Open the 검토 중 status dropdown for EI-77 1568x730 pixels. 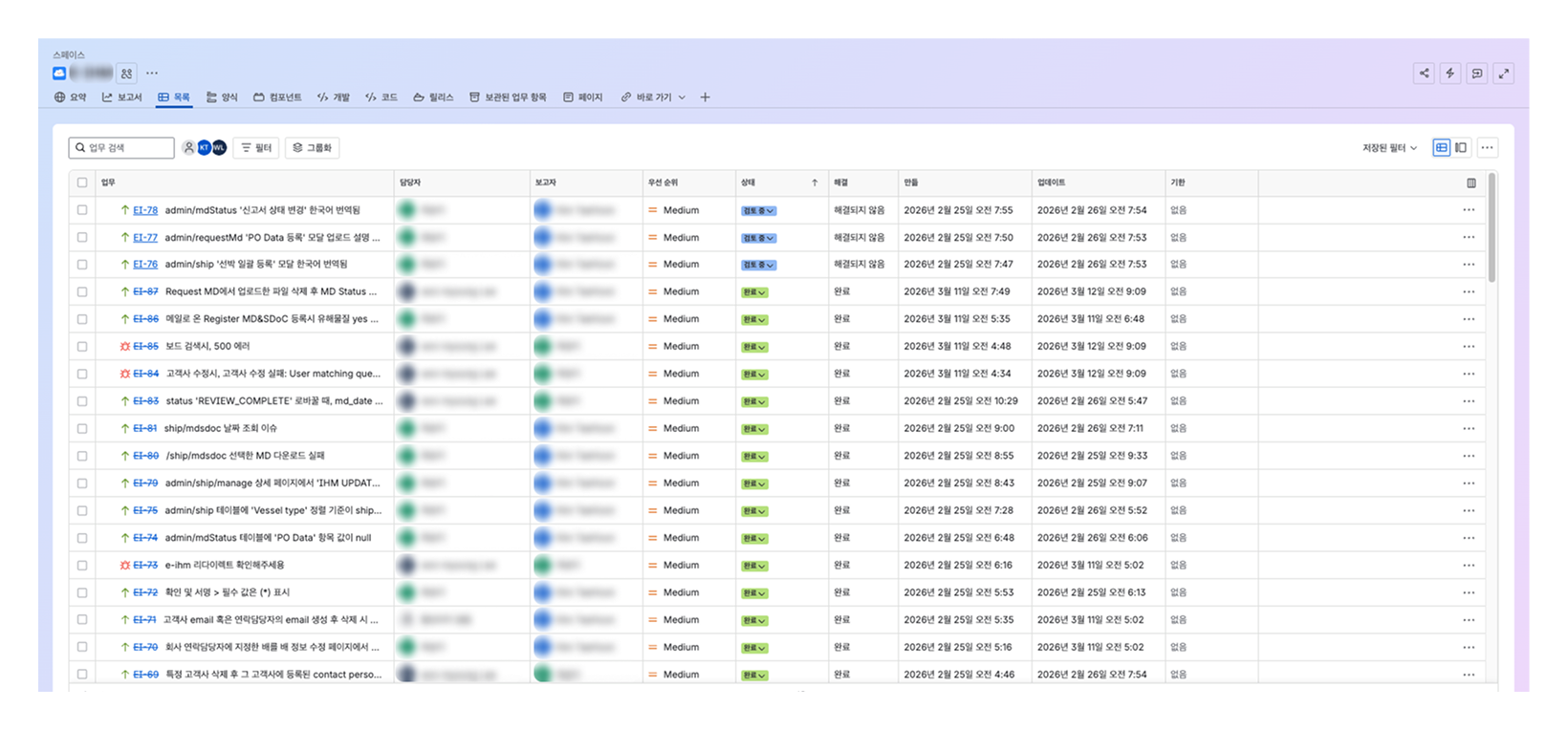[x=758, y=238]
